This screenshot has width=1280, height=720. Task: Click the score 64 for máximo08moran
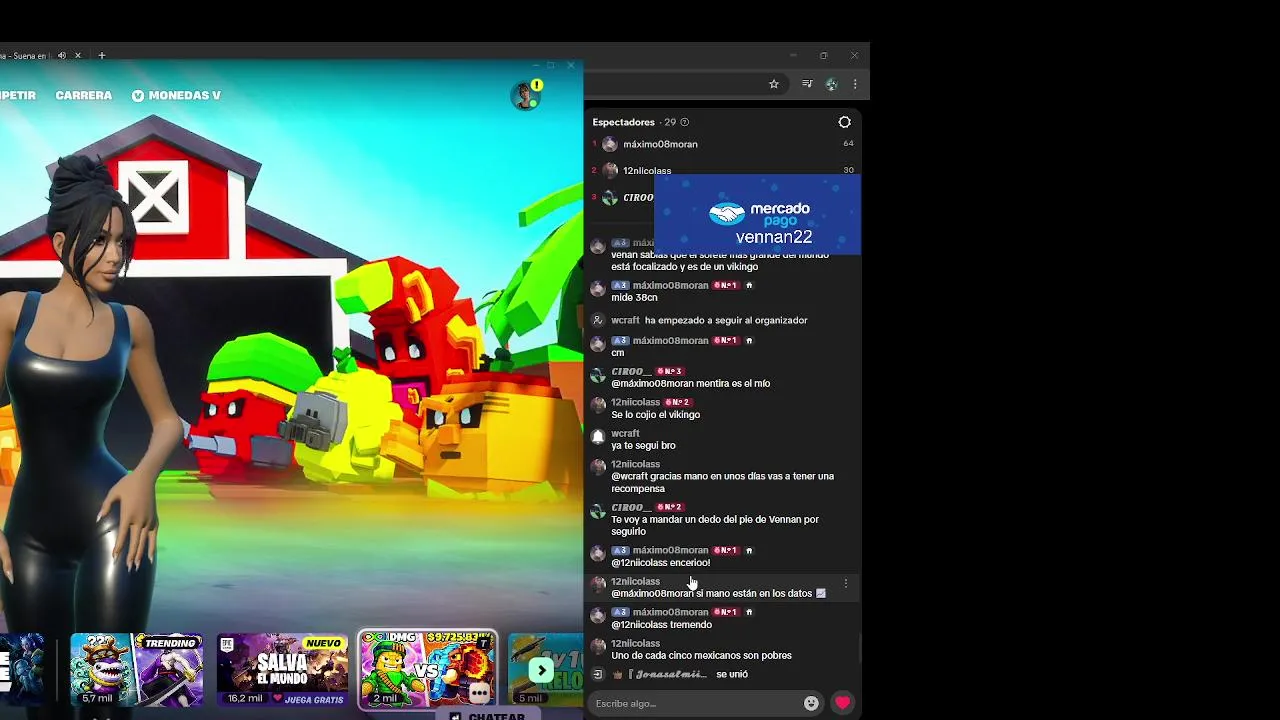[x=848, y=144]
